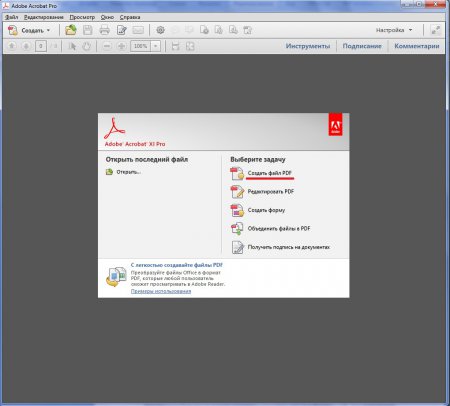Open the Редактирование menu

point(44,17)
